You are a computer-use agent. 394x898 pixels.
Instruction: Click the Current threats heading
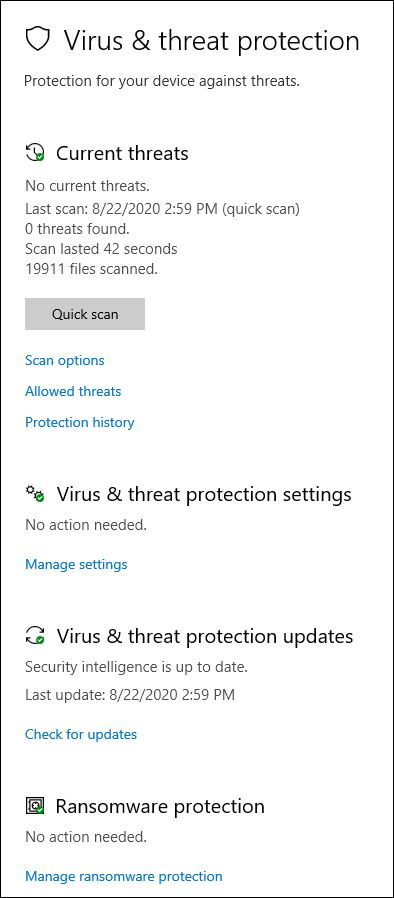point(122,153)
